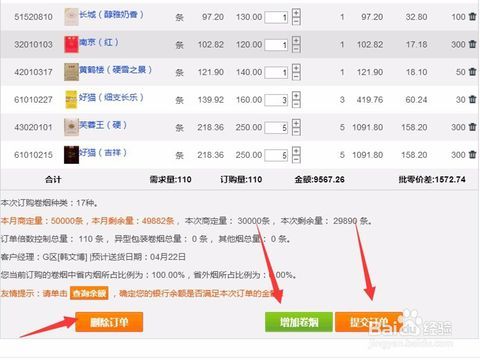This screenshot has height=360, width=480.
Task: Click the orange 查询余额 button
Action: (89, 293)
